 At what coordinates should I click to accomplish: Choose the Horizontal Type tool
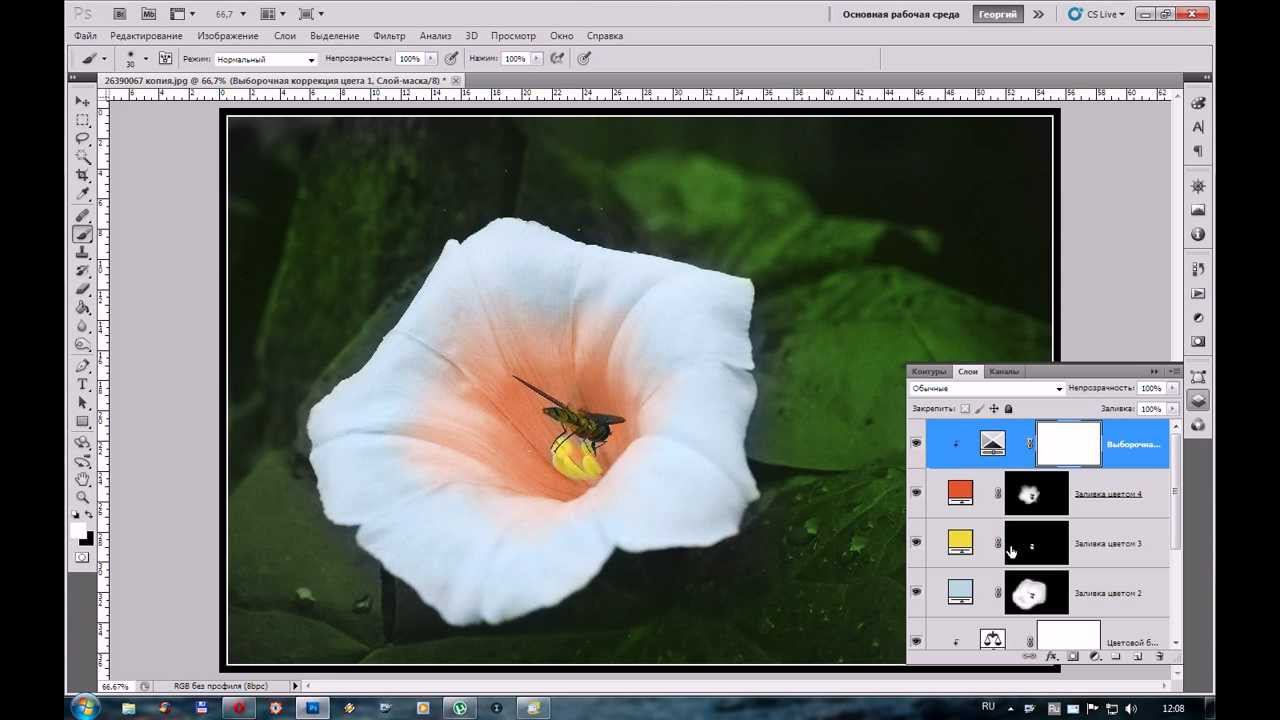tap(83, 385)
